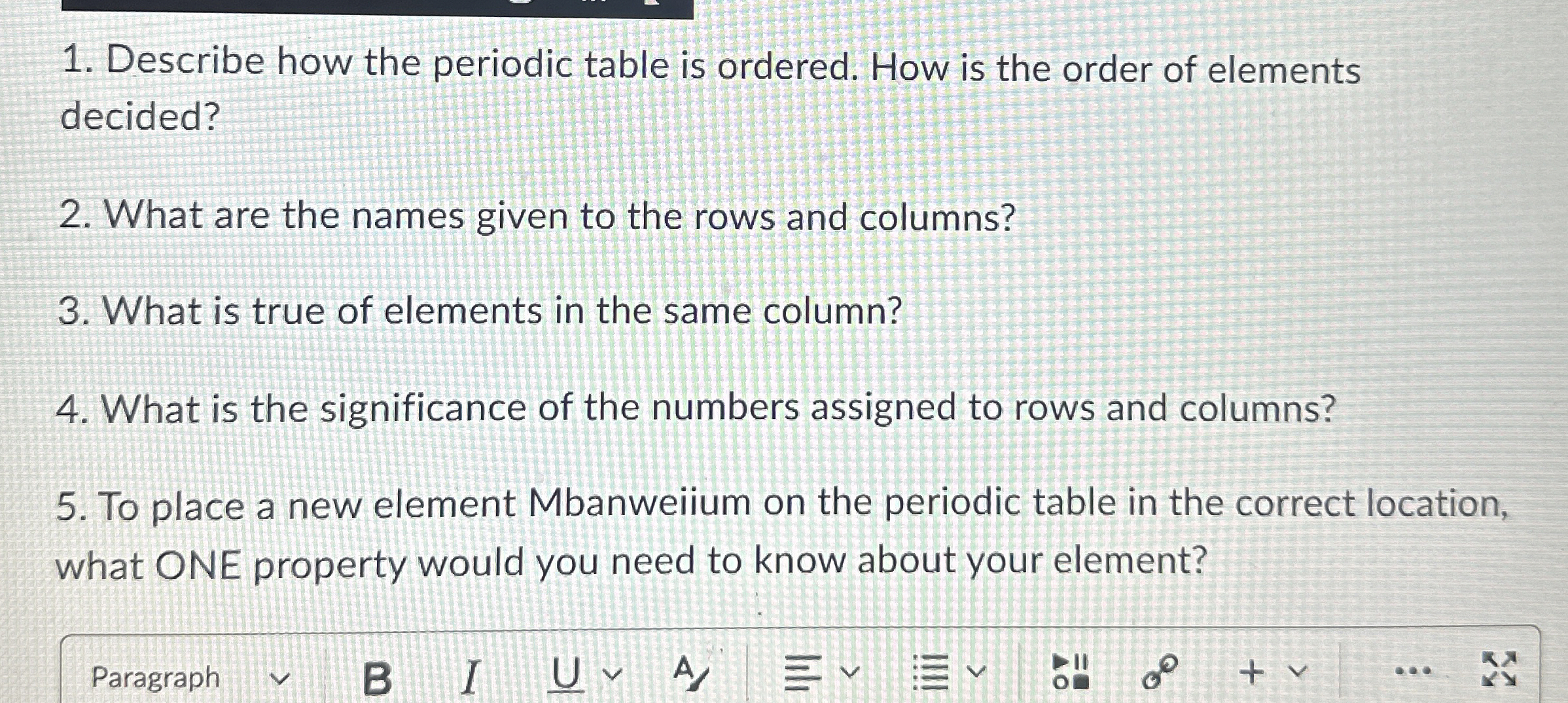The height and width of the screenshot is (703, 1568).
Task: Click the question about elements in same column
Action: click(x=480, y=310)
